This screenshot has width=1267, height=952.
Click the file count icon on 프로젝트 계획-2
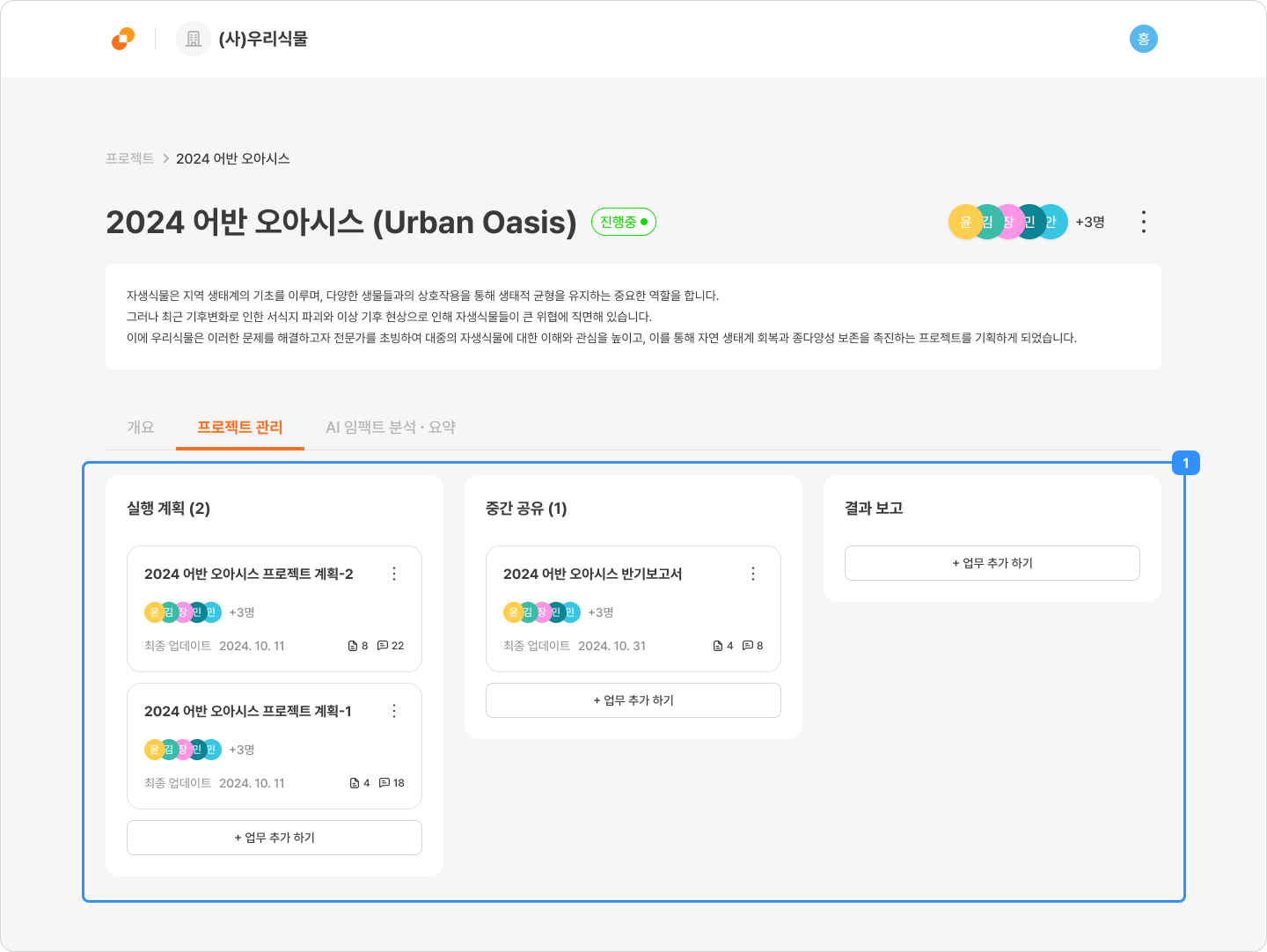click(x=353, y=646)
